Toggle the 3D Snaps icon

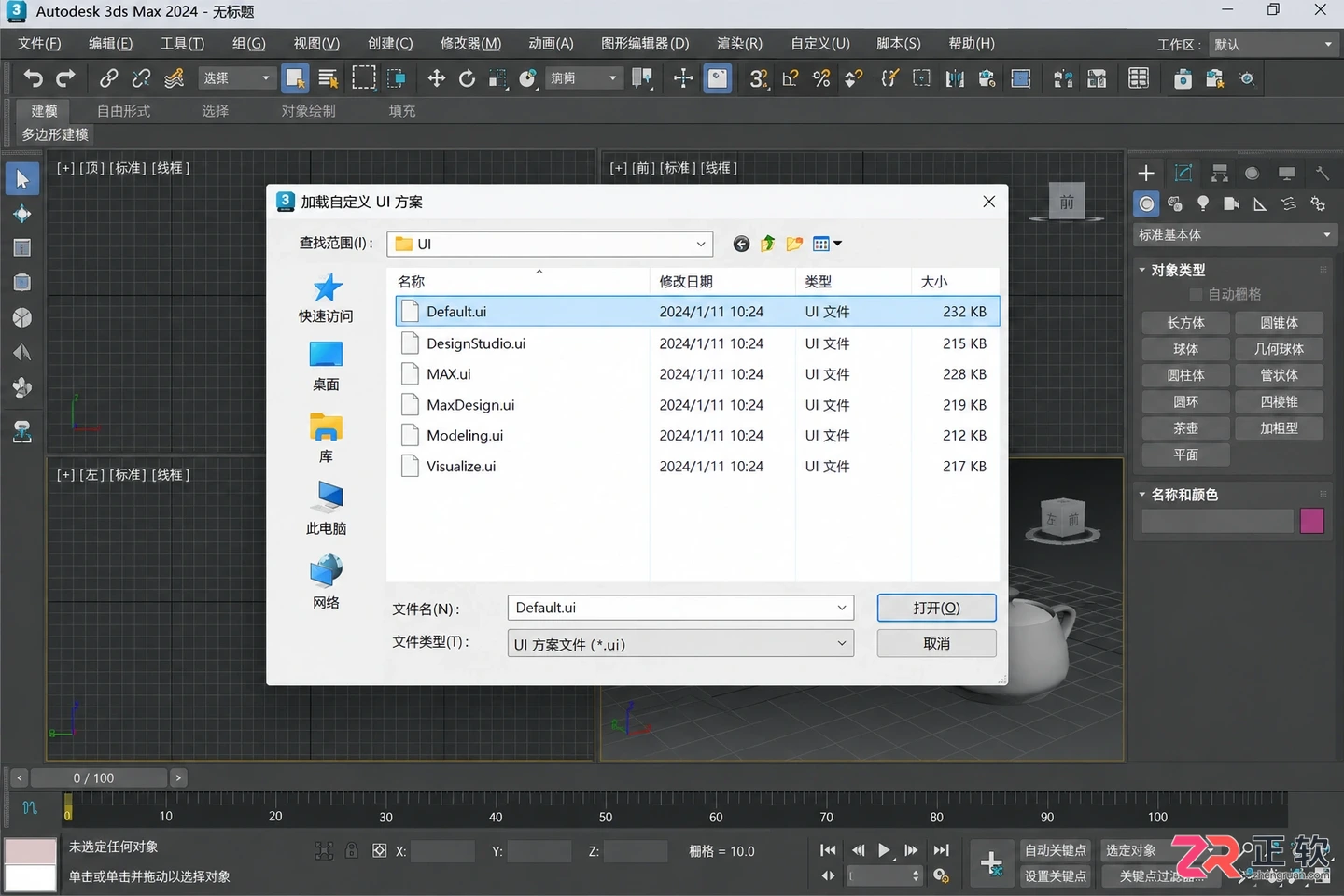coord(760,78)
